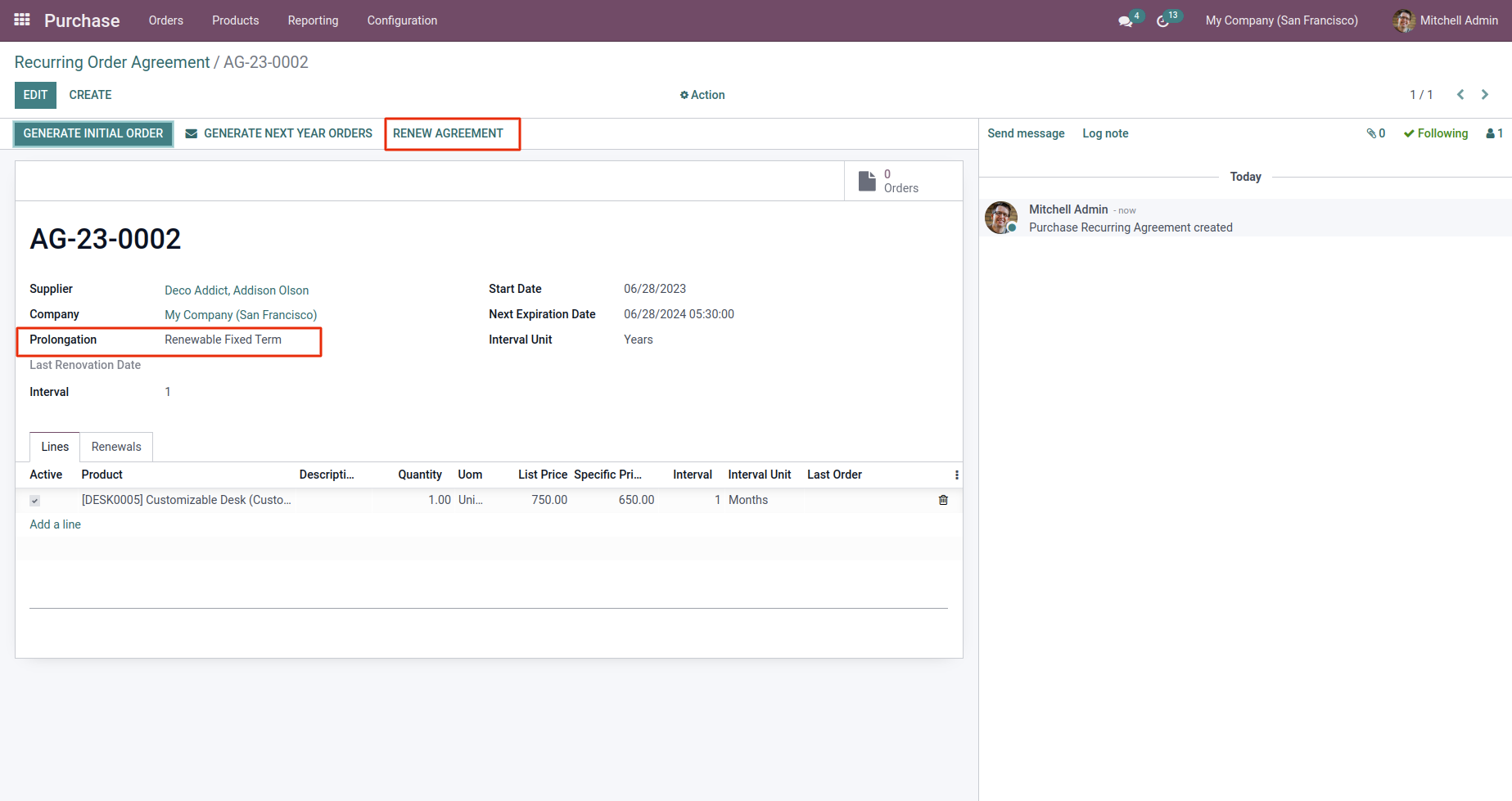The width and height of the screenshot is (1512, 801).
Task: Go to next record arrow
Action: click(1485, 95)
